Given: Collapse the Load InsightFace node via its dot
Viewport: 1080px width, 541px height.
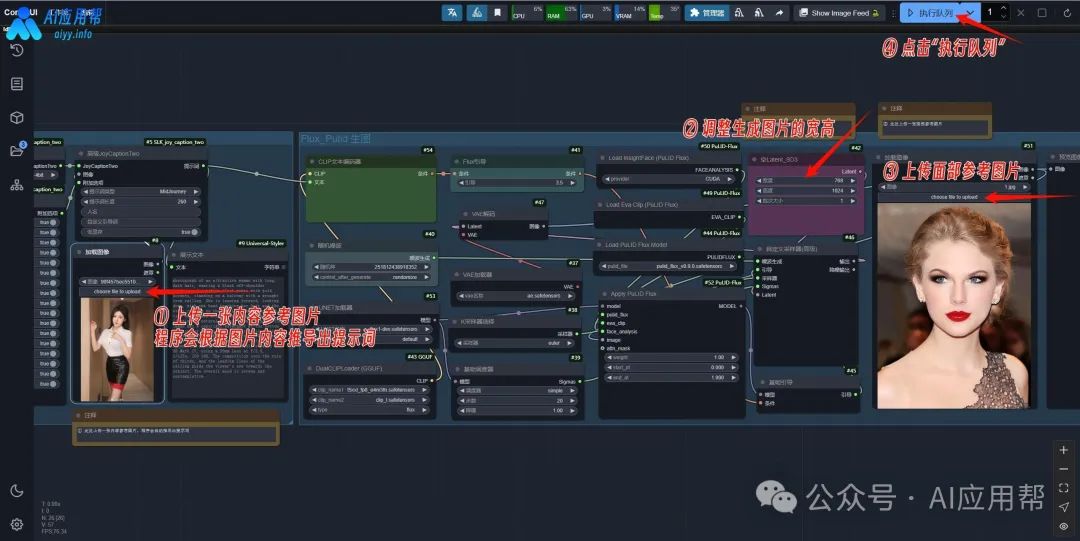Looking at the screenshot, I should point(603,158).
